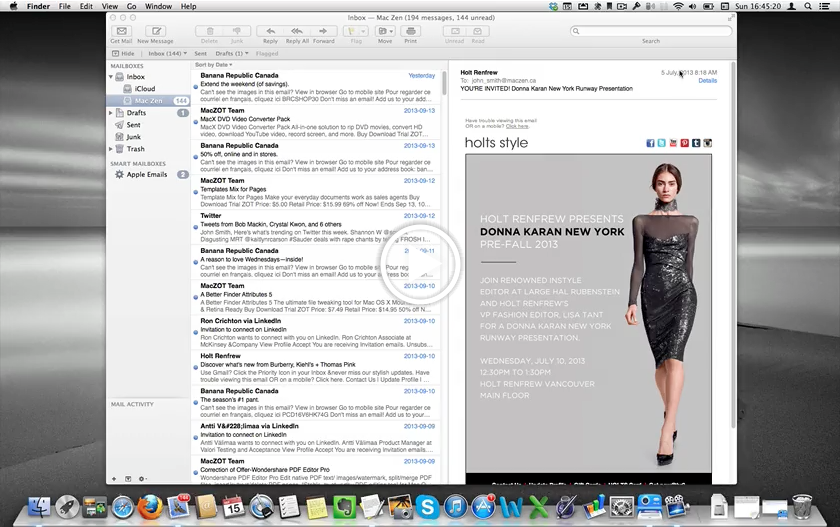Flag the message with the flag icon

tap(351, 31)
